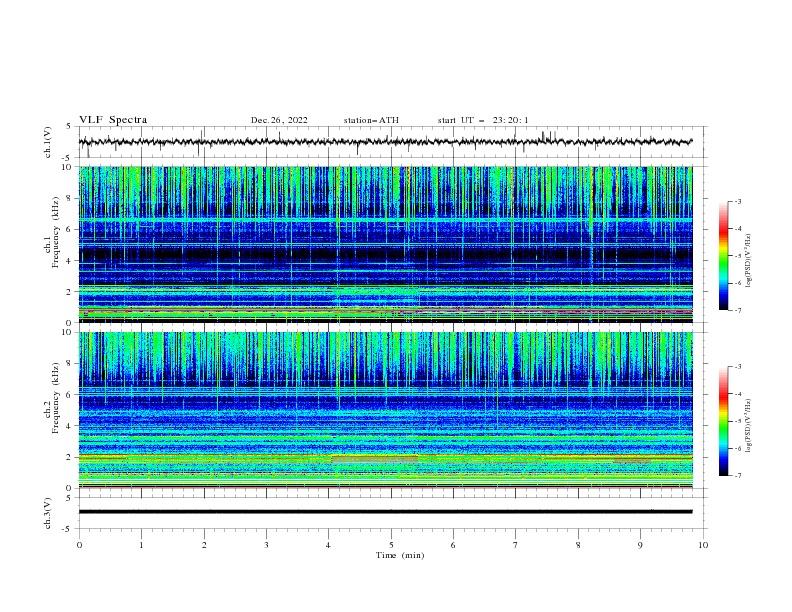The image size is (792, 612).
Task: Click the "8" tick on ch.2 frequency axis
Action: click(x=70, y=364)
